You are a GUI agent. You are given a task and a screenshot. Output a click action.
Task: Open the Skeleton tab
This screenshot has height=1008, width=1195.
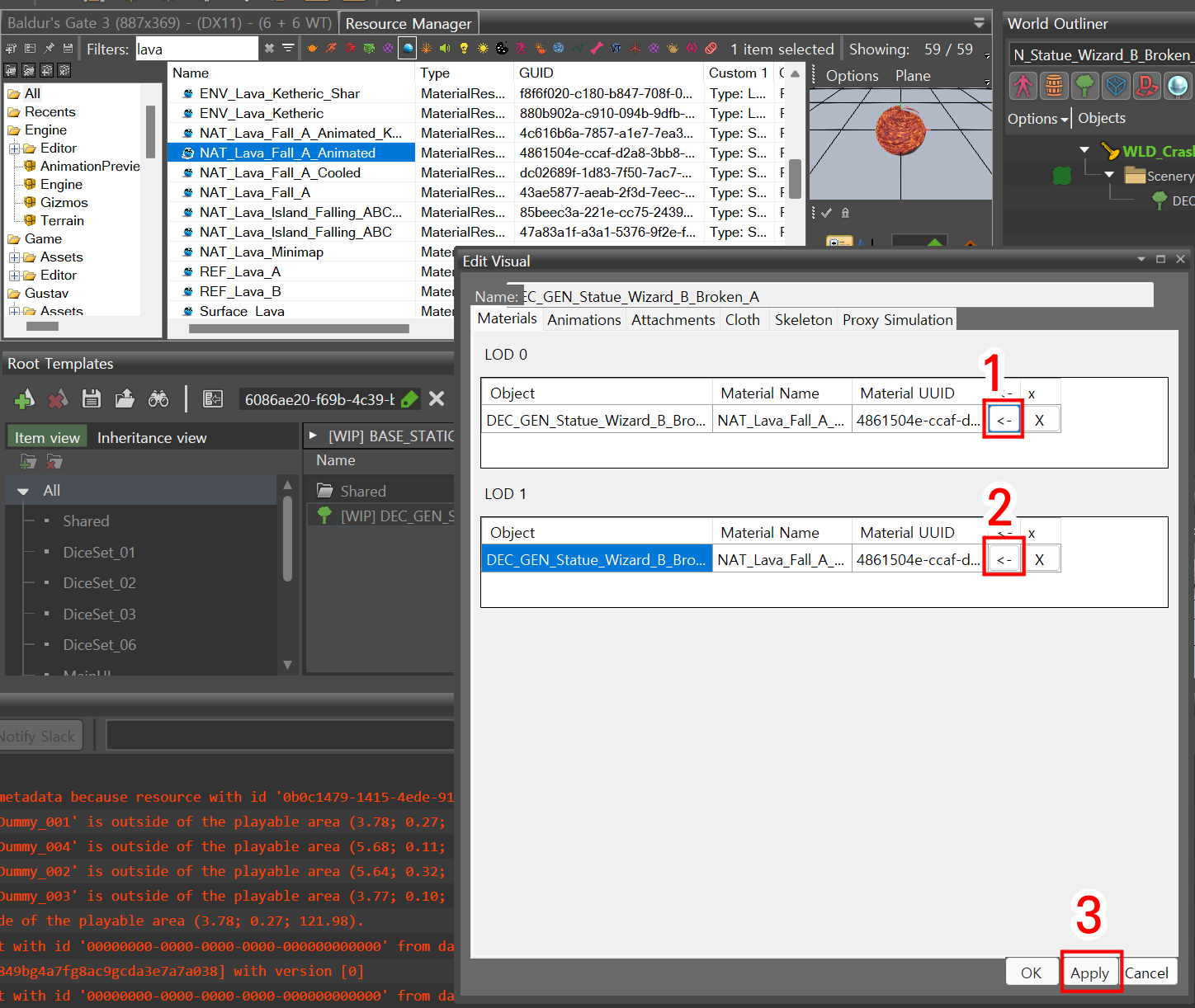[x=803, y=320]
